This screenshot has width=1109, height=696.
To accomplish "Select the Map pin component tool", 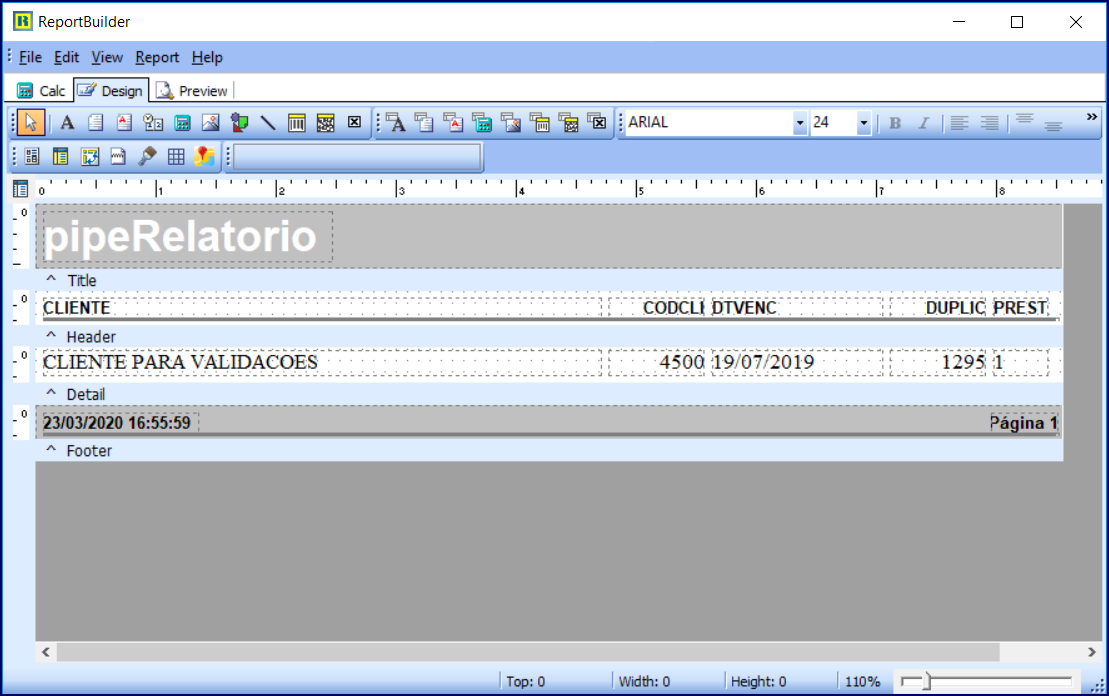I will [204, 157].
